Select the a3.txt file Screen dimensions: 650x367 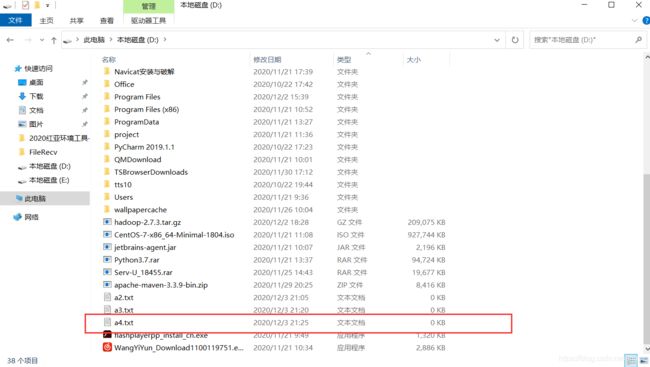pyautogui.click(x=124, y=310)
